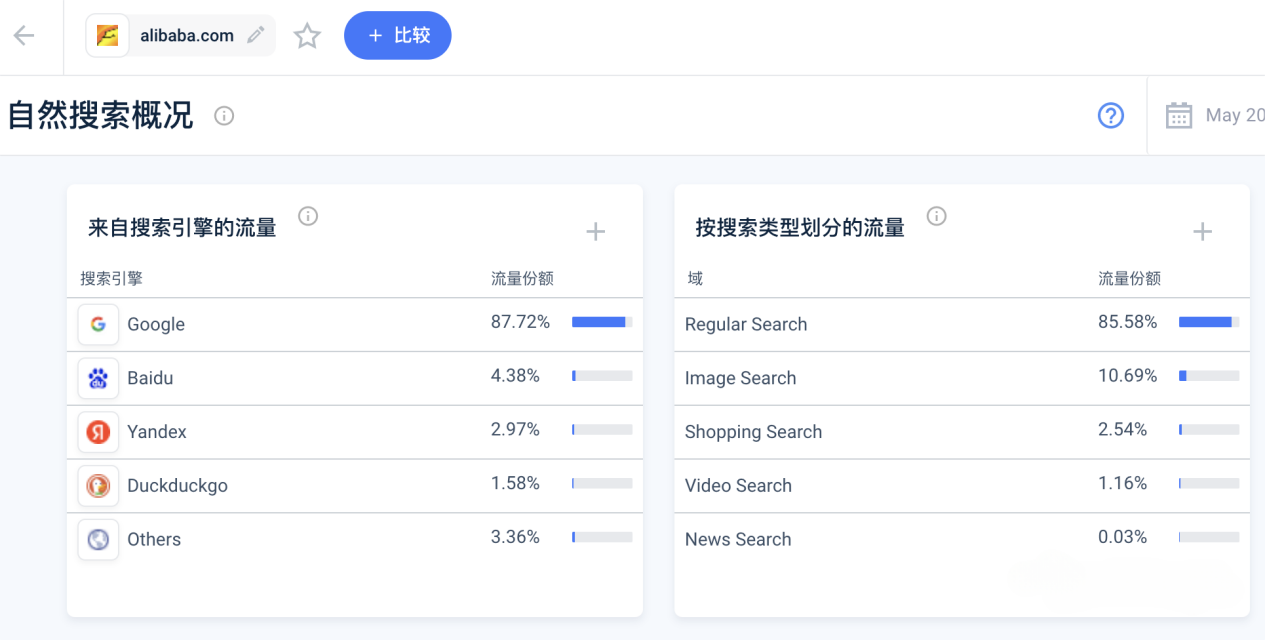Click the Google logo icon
The width and height of the screenshot is (1265, 640).
(98, 324)
